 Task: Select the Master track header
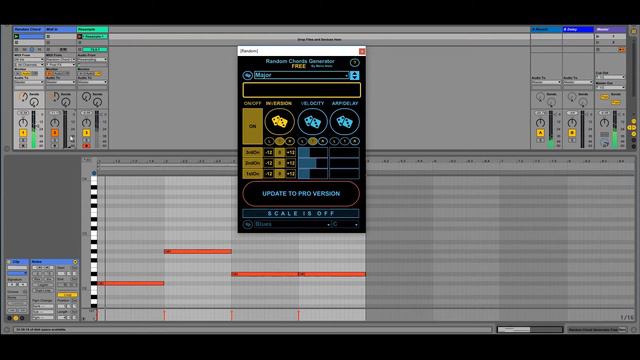(610, 29)
